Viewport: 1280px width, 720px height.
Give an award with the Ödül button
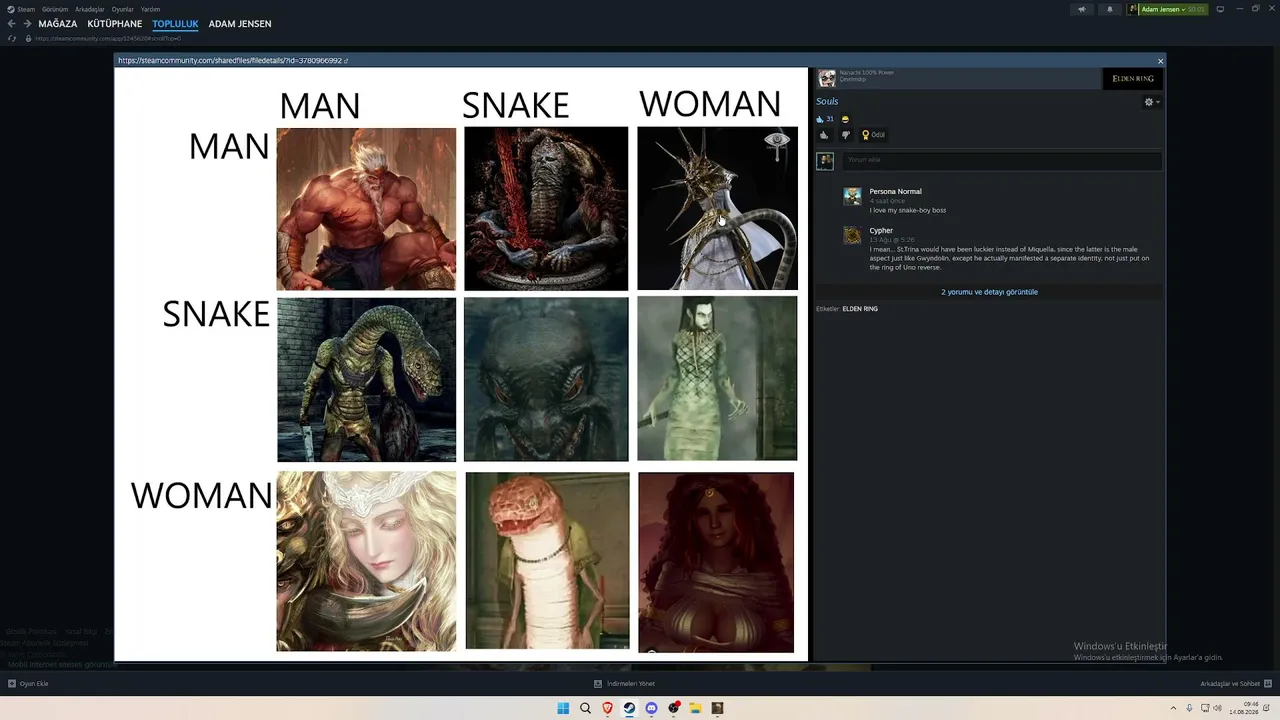pos(873,135)
